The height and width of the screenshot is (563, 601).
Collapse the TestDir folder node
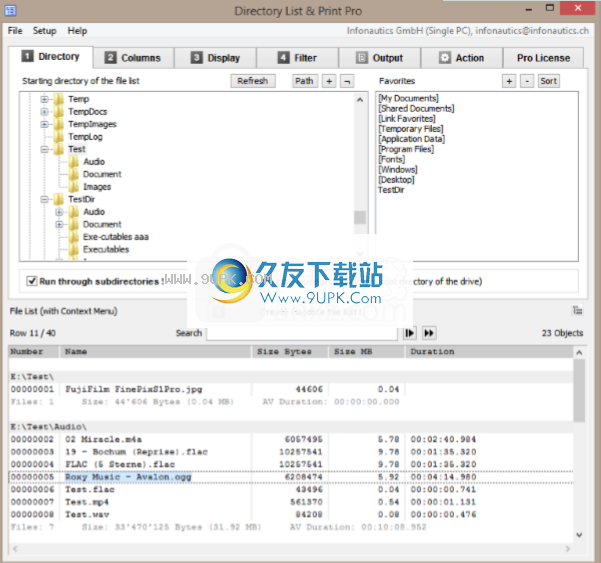coord(44,200)
